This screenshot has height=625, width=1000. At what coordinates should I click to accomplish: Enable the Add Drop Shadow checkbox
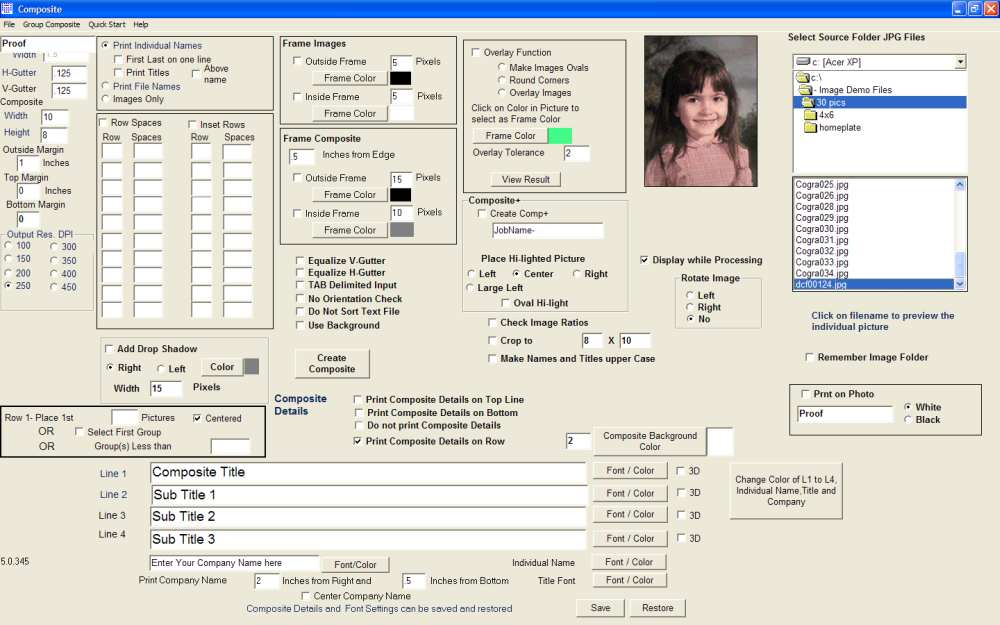tap(109, 349)
